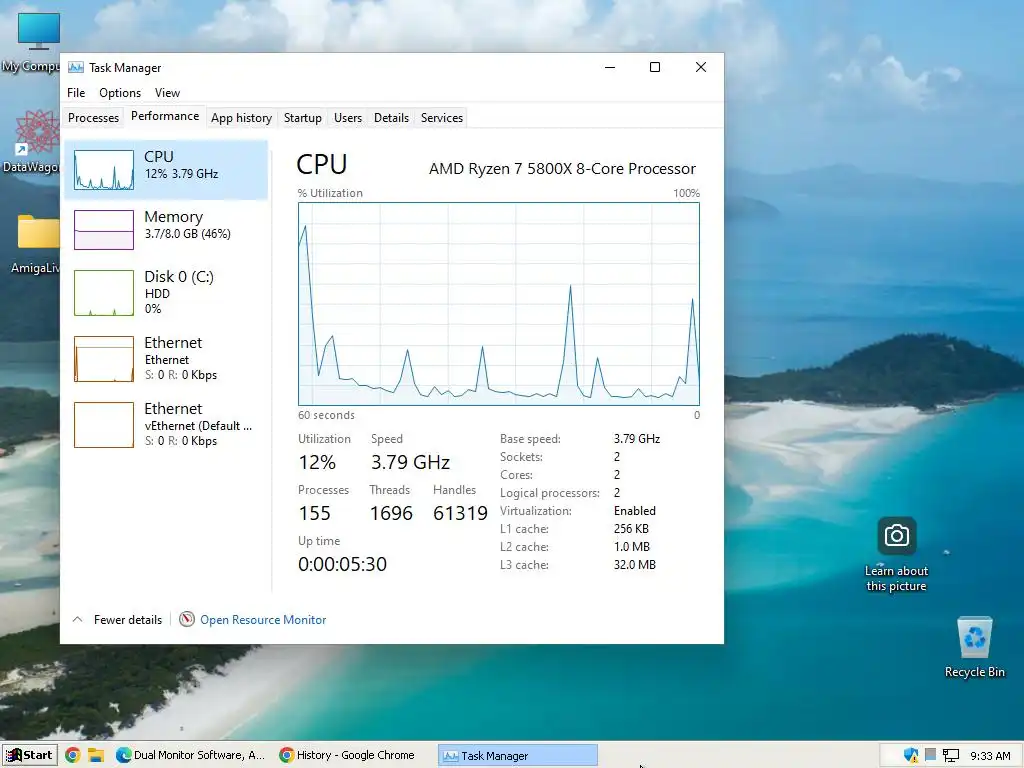Click the L1 cache 256 KB value
Viewport: 1024px width, 768px height.
coord(631,529)
